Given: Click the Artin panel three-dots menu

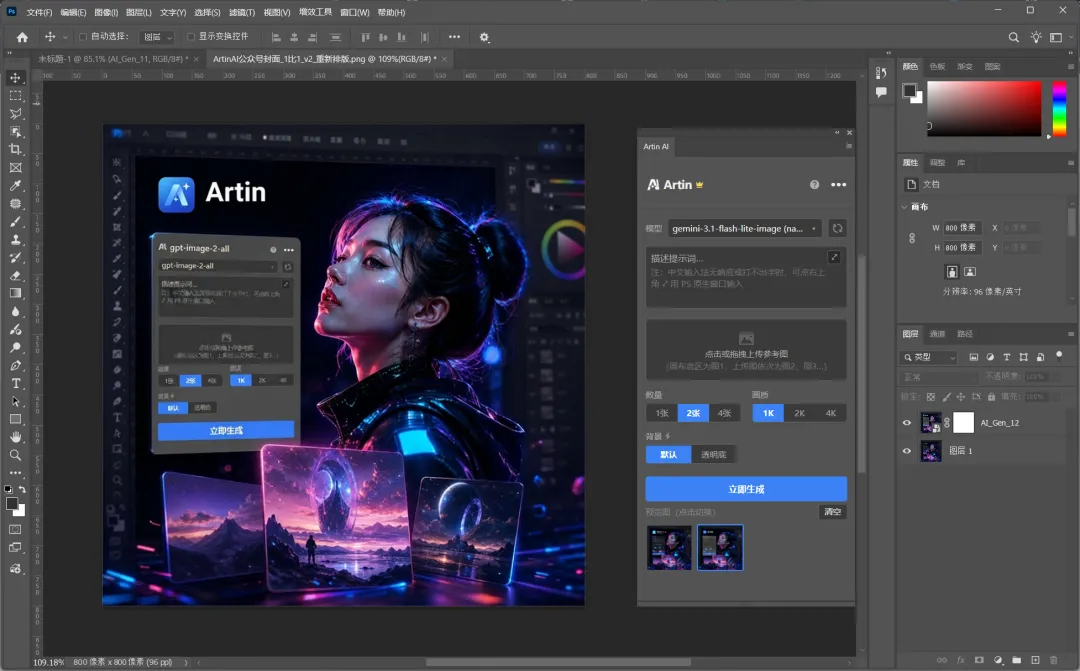Looking at the screenshot, I should coord(838,185).
